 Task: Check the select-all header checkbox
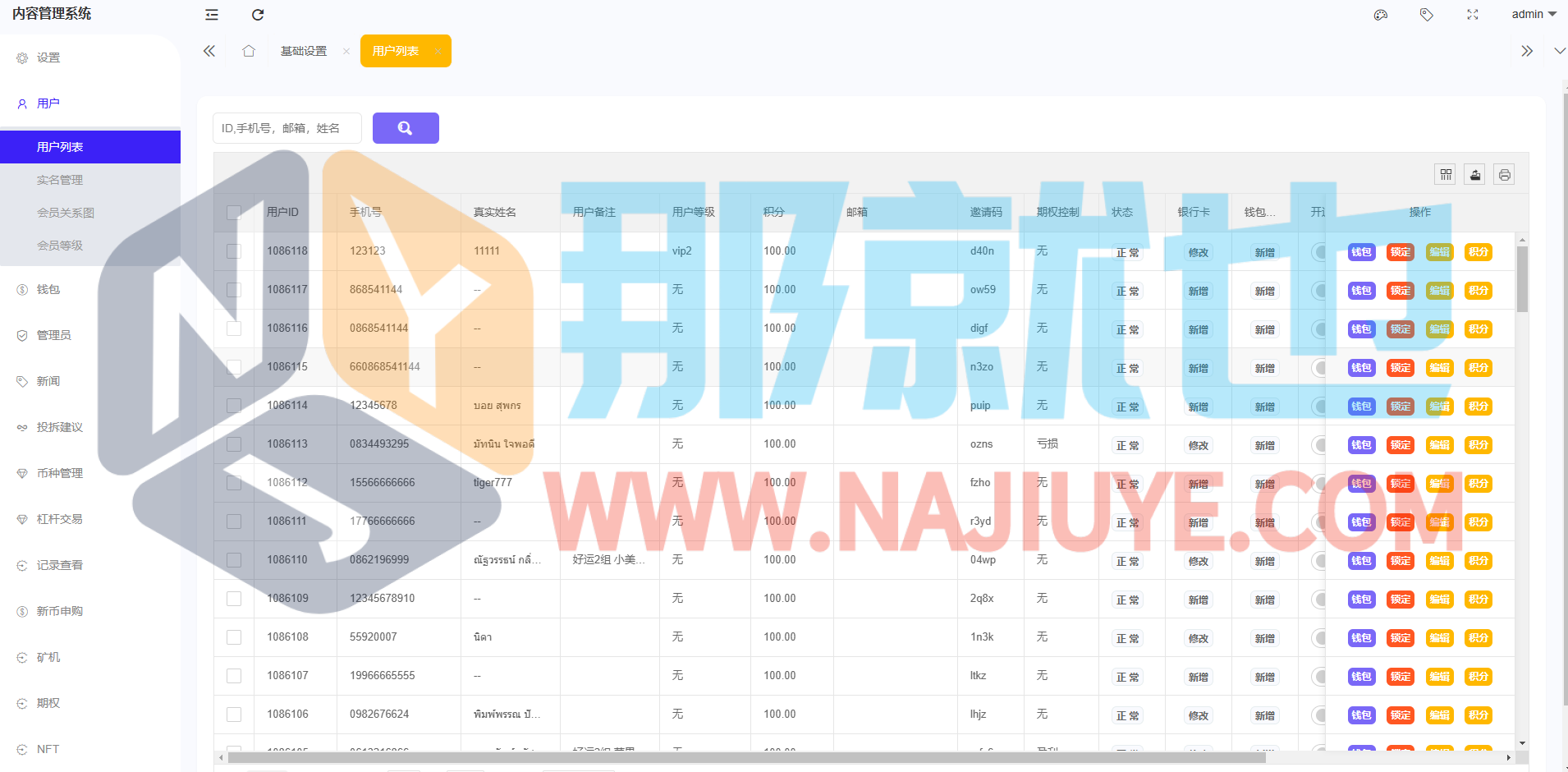234,213
